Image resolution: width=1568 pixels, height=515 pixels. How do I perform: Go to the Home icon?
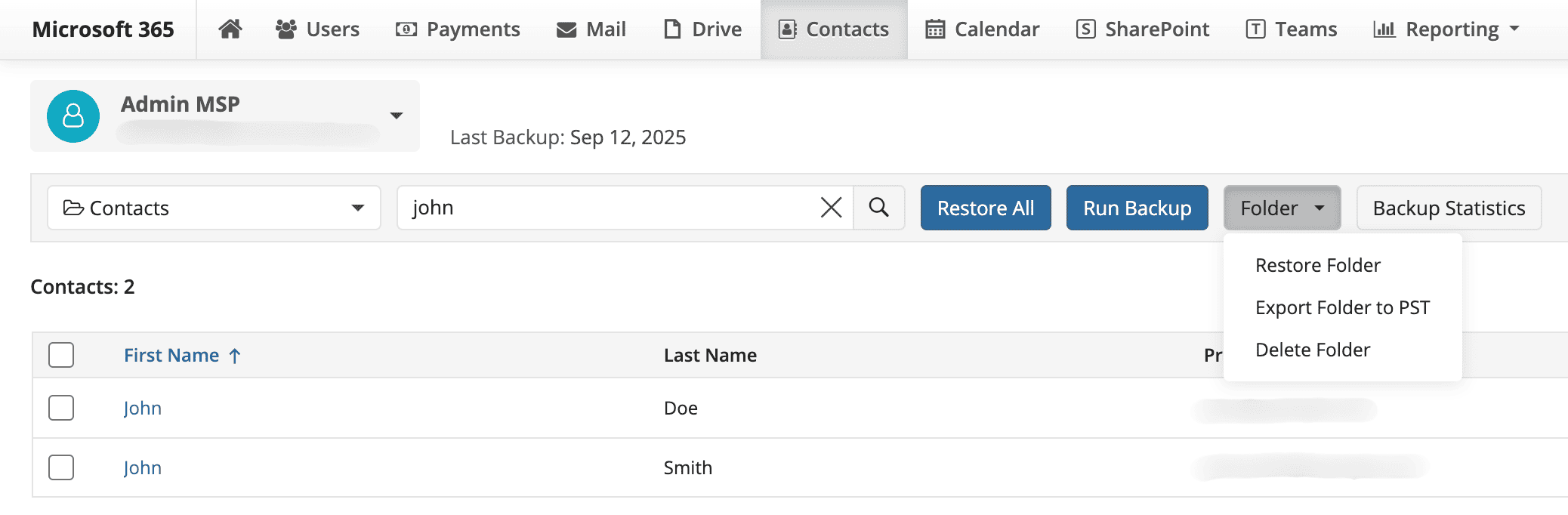tap(230, 29)
